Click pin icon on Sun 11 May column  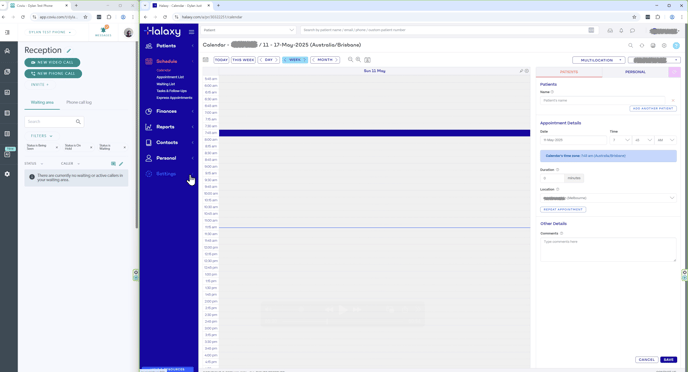(x=521, y=71)
